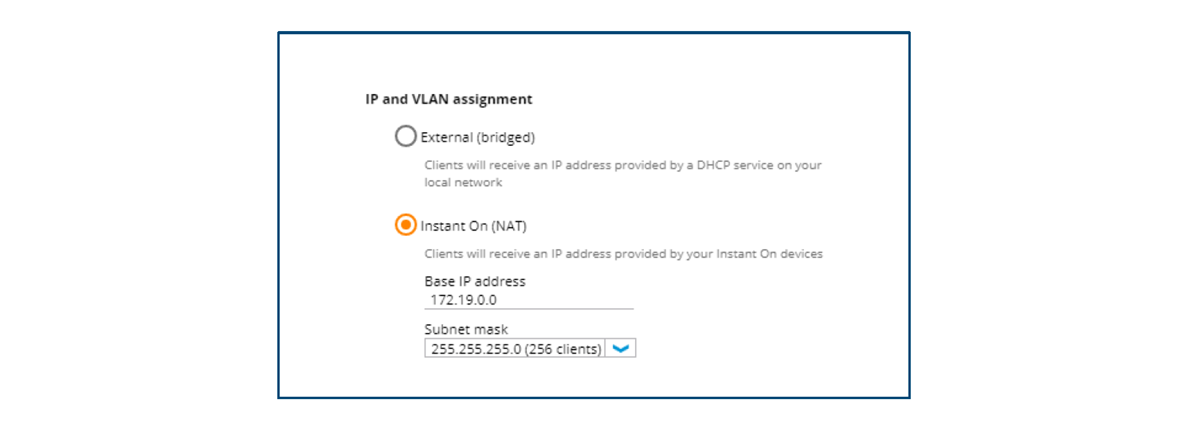Select the Instant On (NAT) radio button
1200x427 pixels.
(406, 225)
